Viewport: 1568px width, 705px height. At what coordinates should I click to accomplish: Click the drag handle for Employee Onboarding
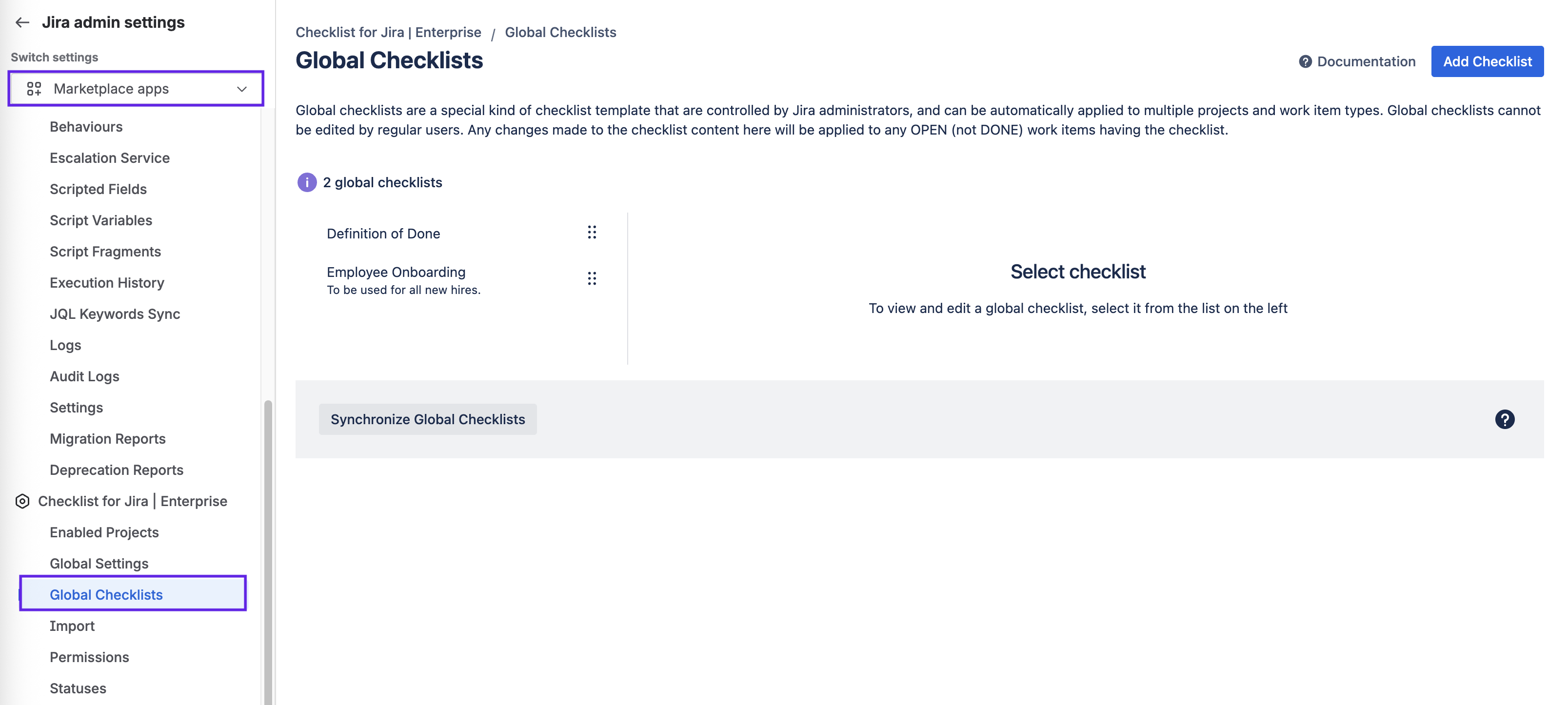592,278
